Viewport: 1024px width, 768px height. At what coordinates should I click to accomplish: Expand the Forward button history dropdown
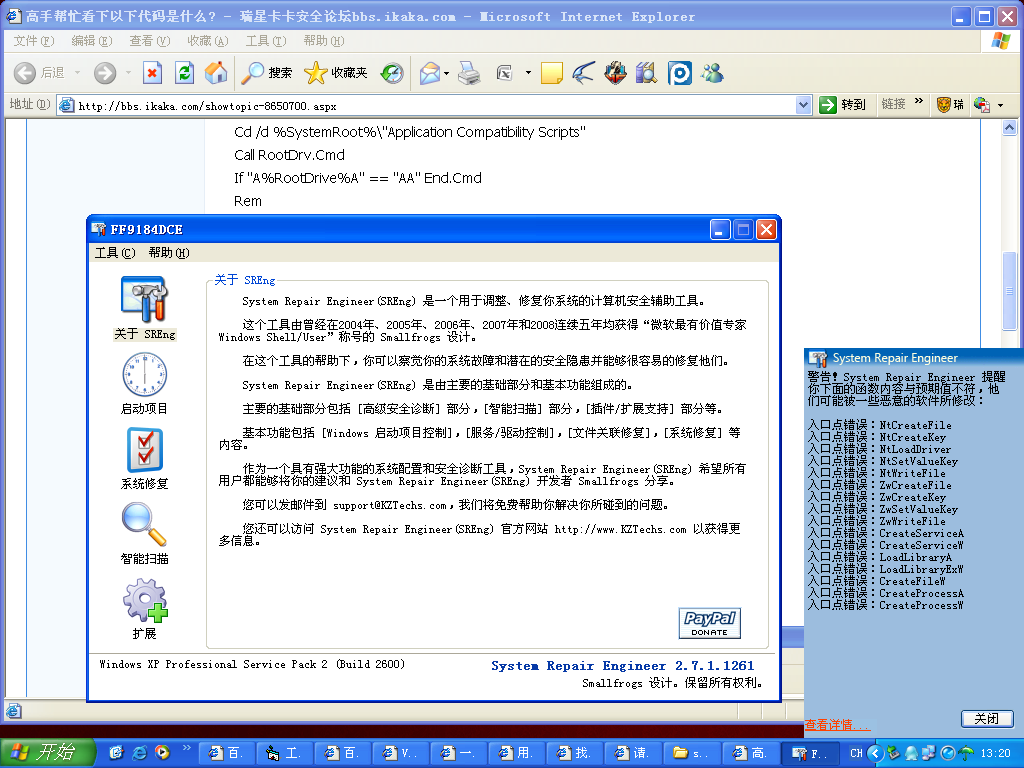(x=128, y=72)
